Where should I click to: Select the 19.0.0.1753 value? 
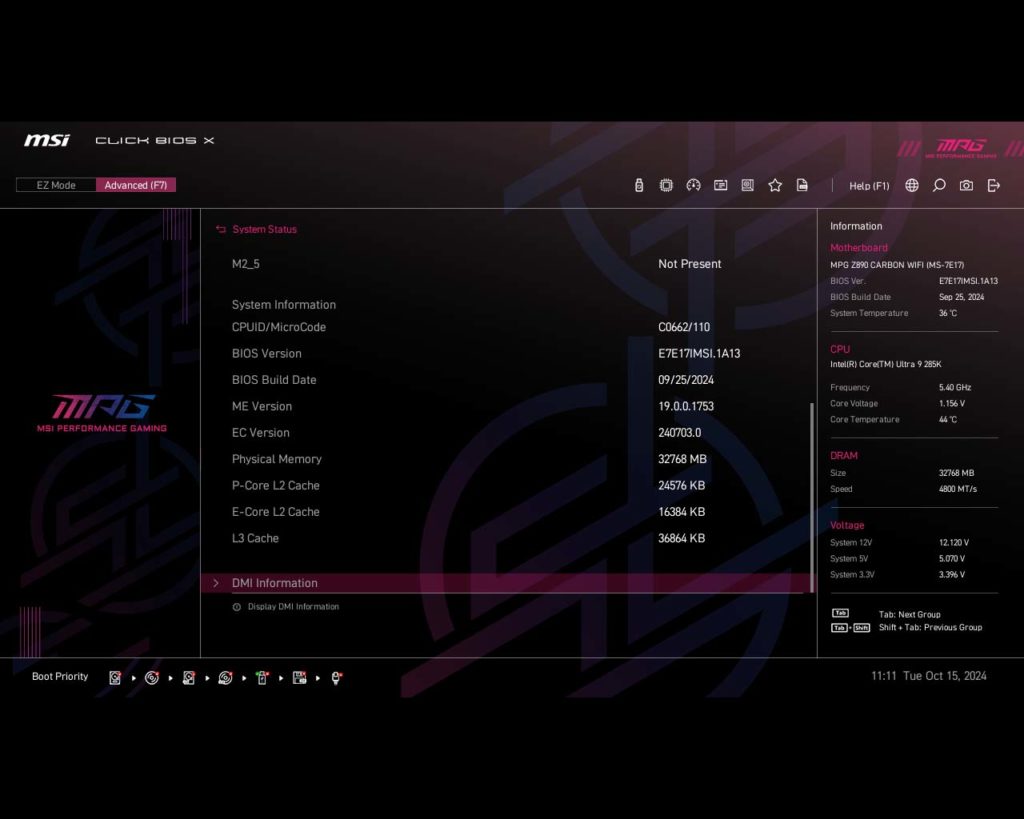pyautogui.click(x=686, y=406)
